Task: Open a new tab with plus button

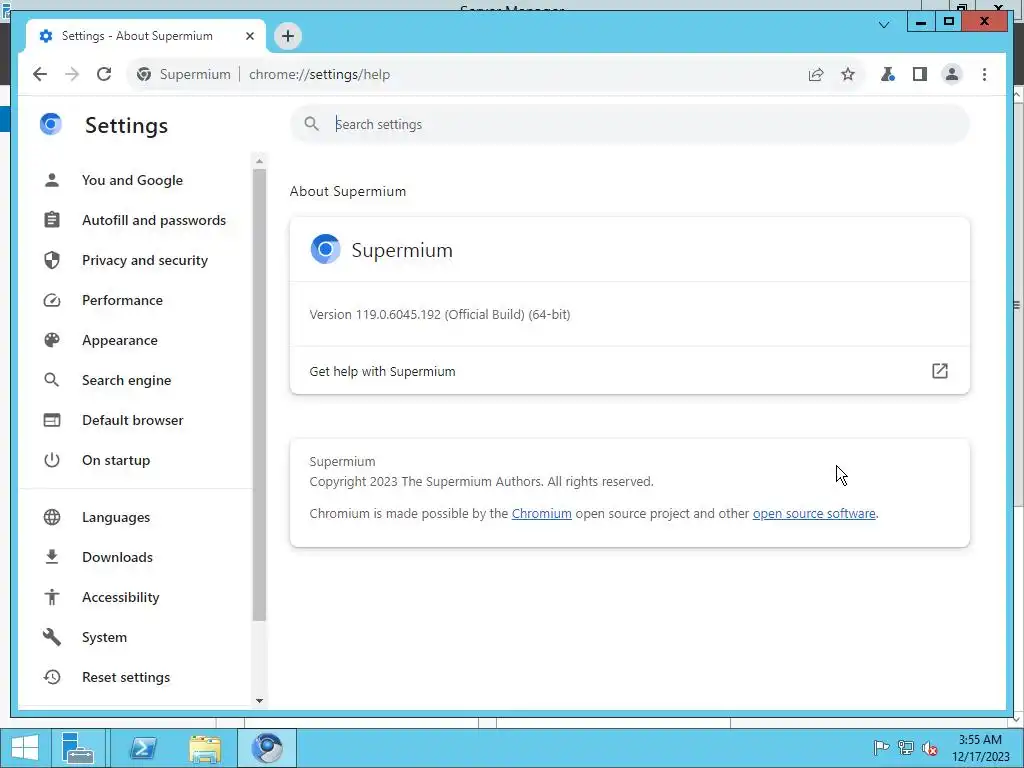Action: (x=288, y=36)
